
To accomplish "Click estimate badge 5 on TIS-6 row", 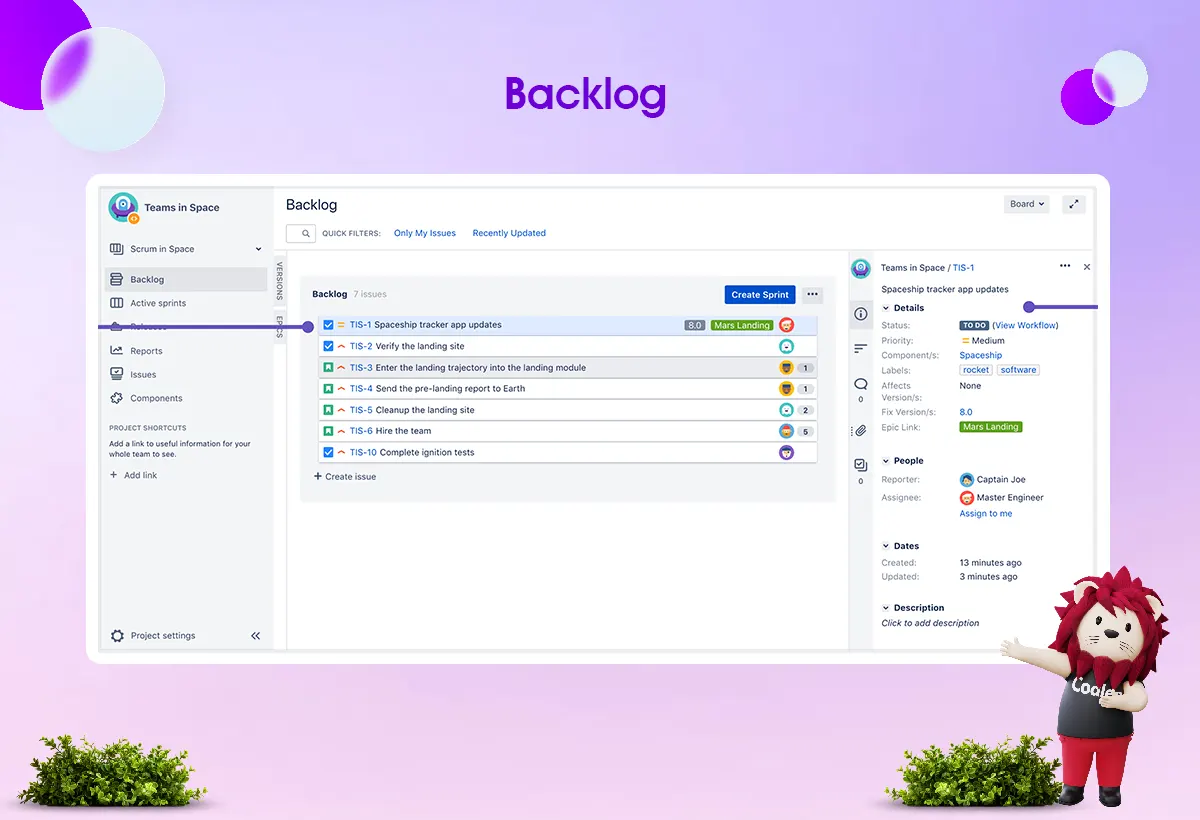I will [806, 432].
